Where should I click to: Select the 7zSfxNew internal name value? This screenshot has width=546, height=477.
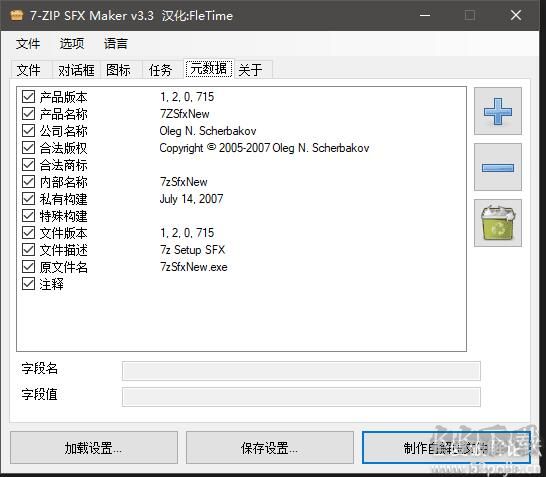(x=184, y=182)
